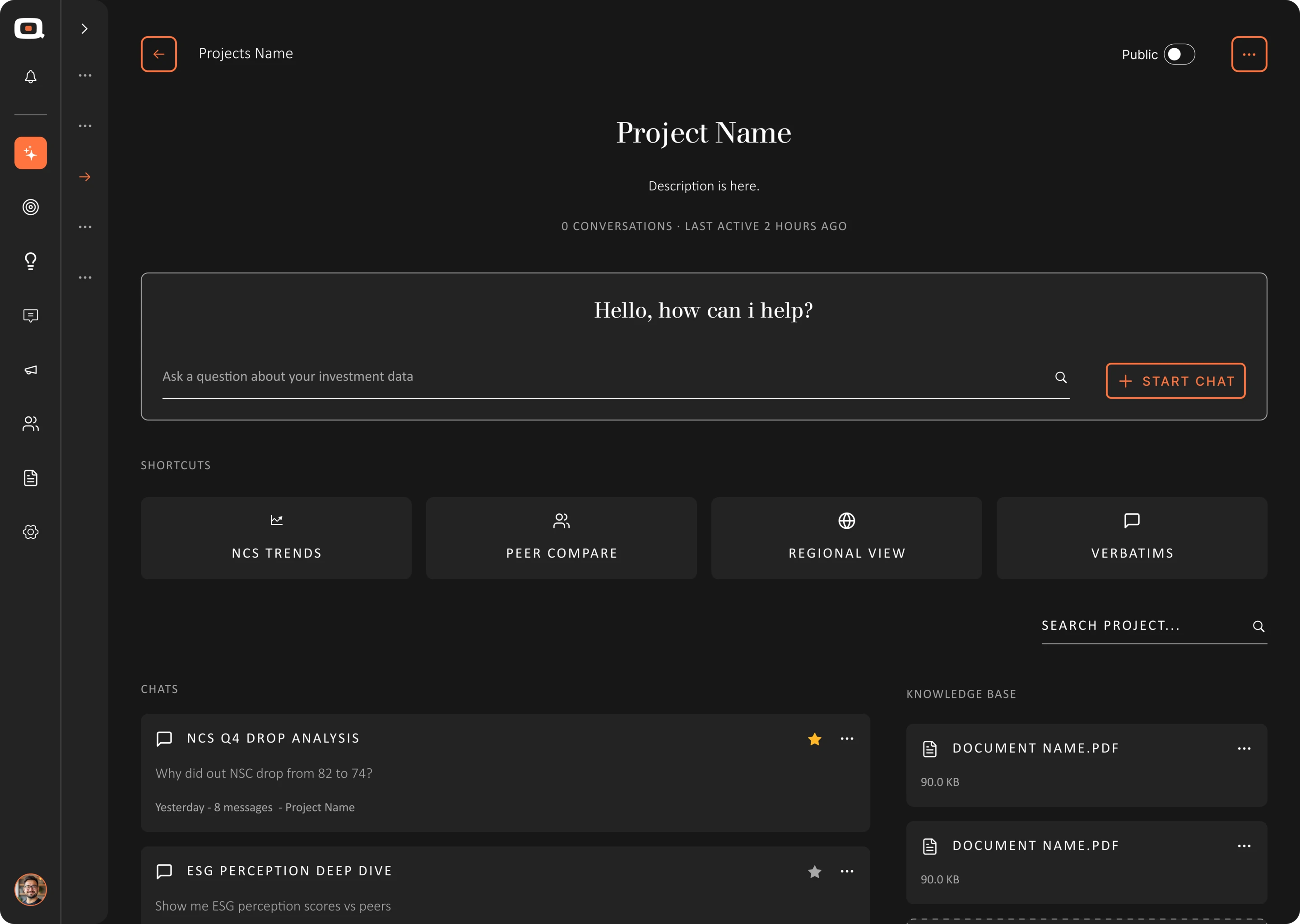The width and height of the screenshot is (1300, 924).
Task: Open the message feedback icon in sidebar
Action: point(31,316)
